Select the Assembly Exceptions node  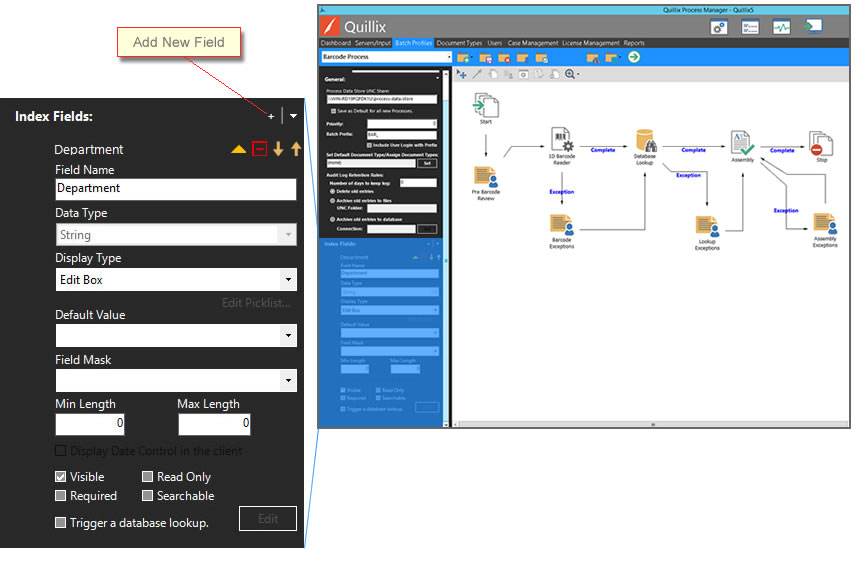[x=825, y=230]
